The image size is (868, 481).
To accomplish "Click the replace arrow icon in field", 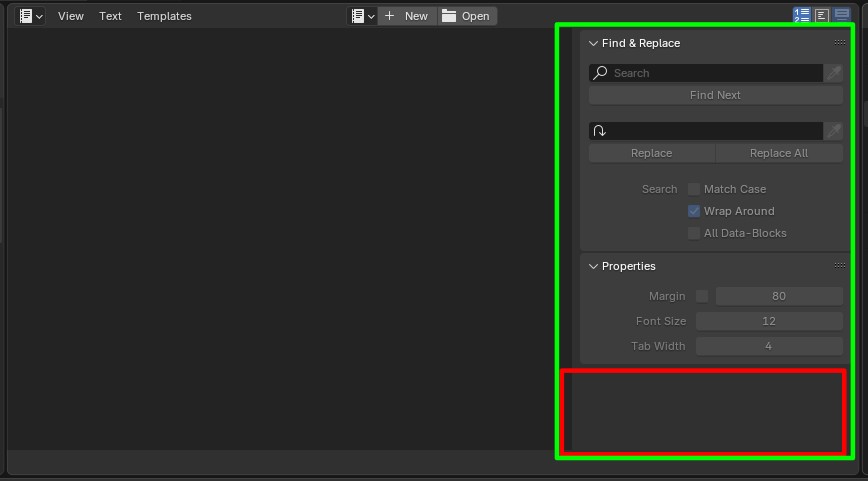I will tap(600, 131).
